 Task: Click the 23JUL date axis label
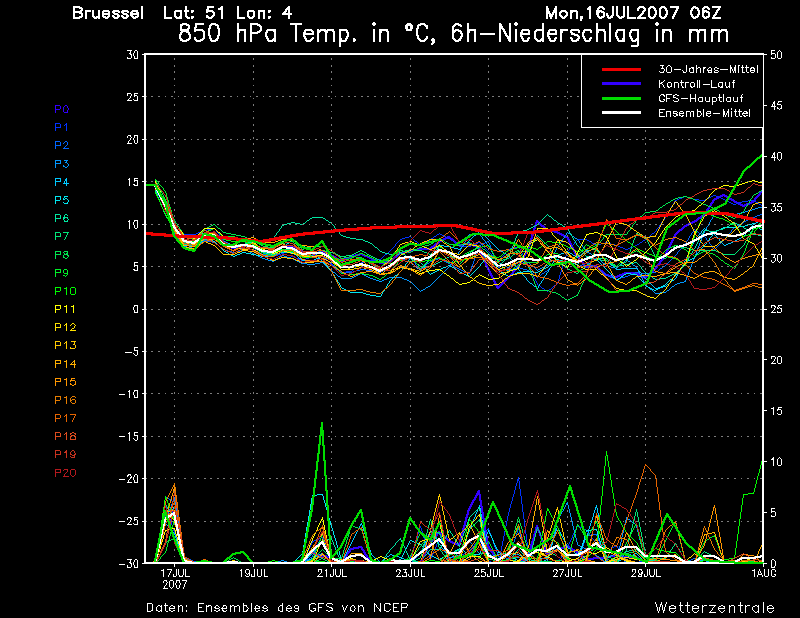coord(410,574)
